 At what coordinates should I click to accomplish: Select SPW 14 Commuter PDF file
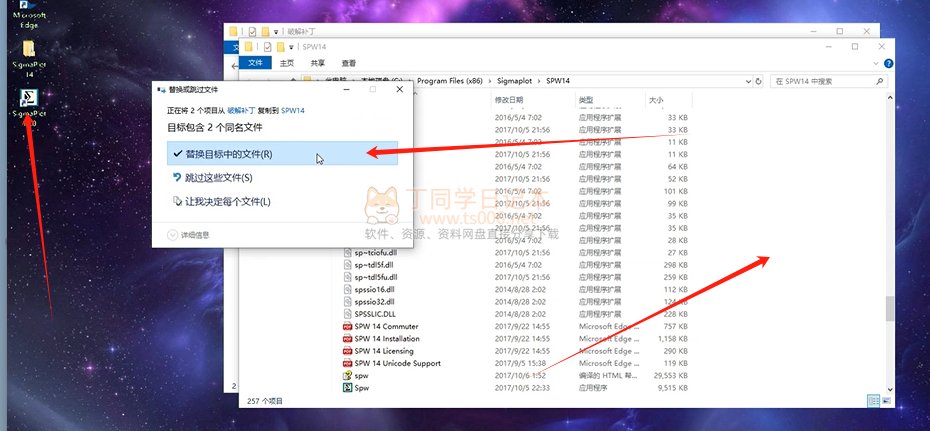[x=386, y=326]
